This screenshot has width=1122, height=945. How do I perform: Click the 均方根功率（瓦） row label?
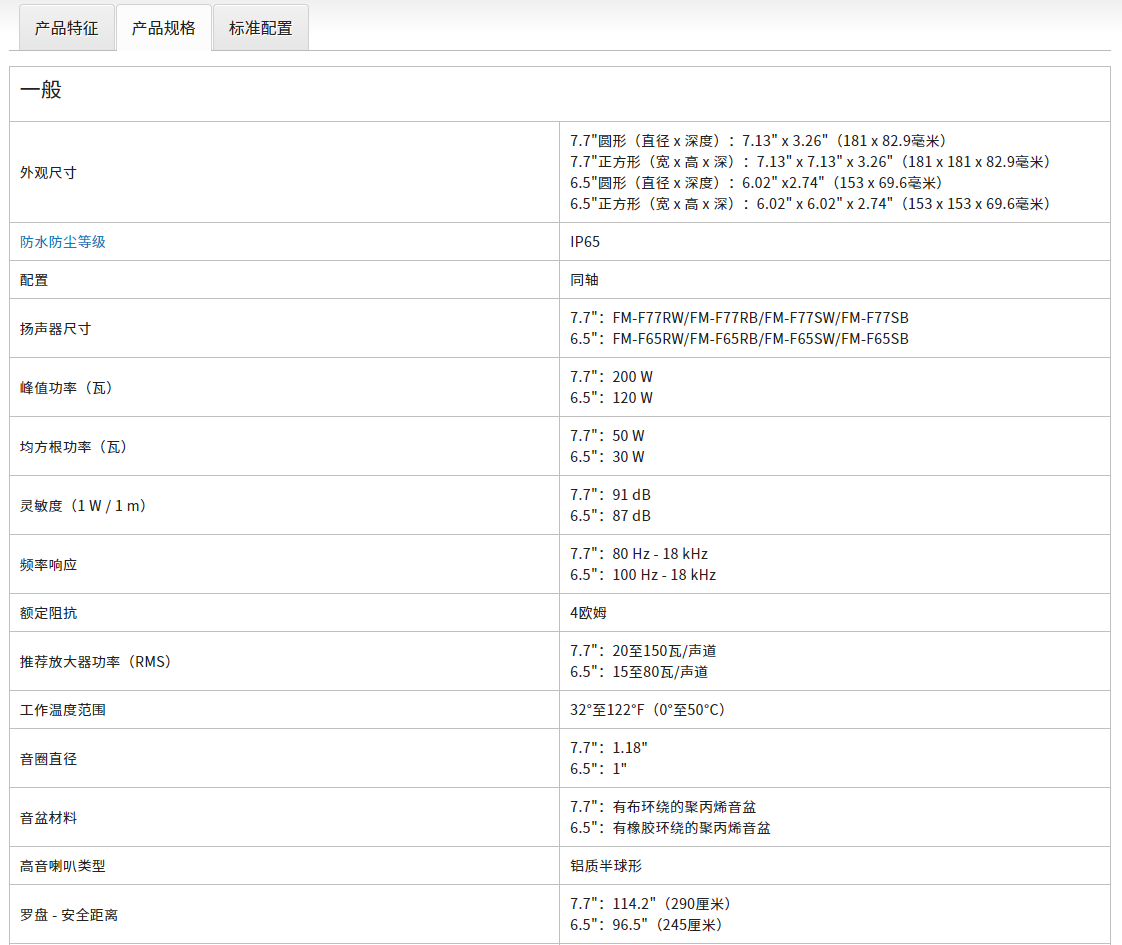(73, 446)
